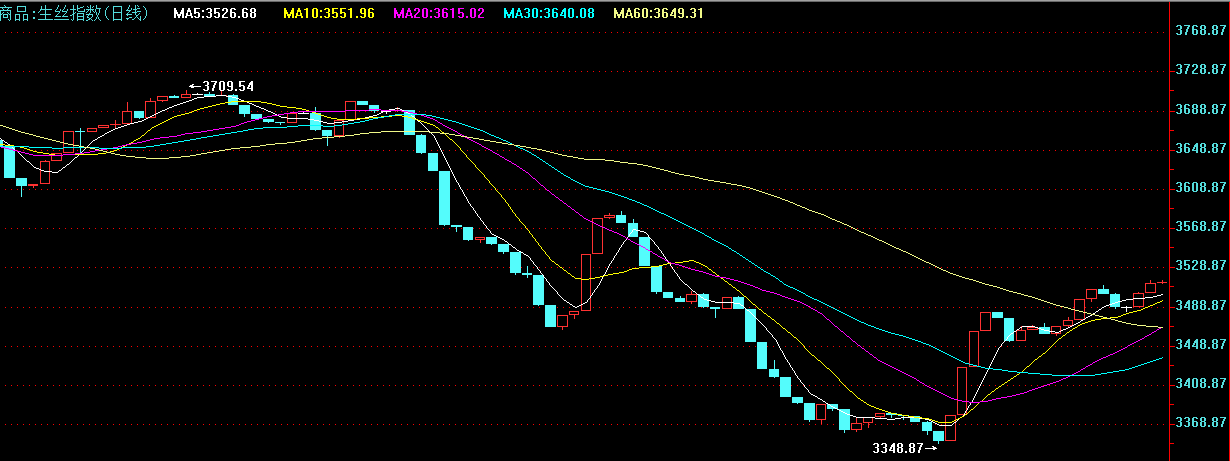Click the 3528.87 price axis label
1230x461 pixels.
[x=1200, y=266]
